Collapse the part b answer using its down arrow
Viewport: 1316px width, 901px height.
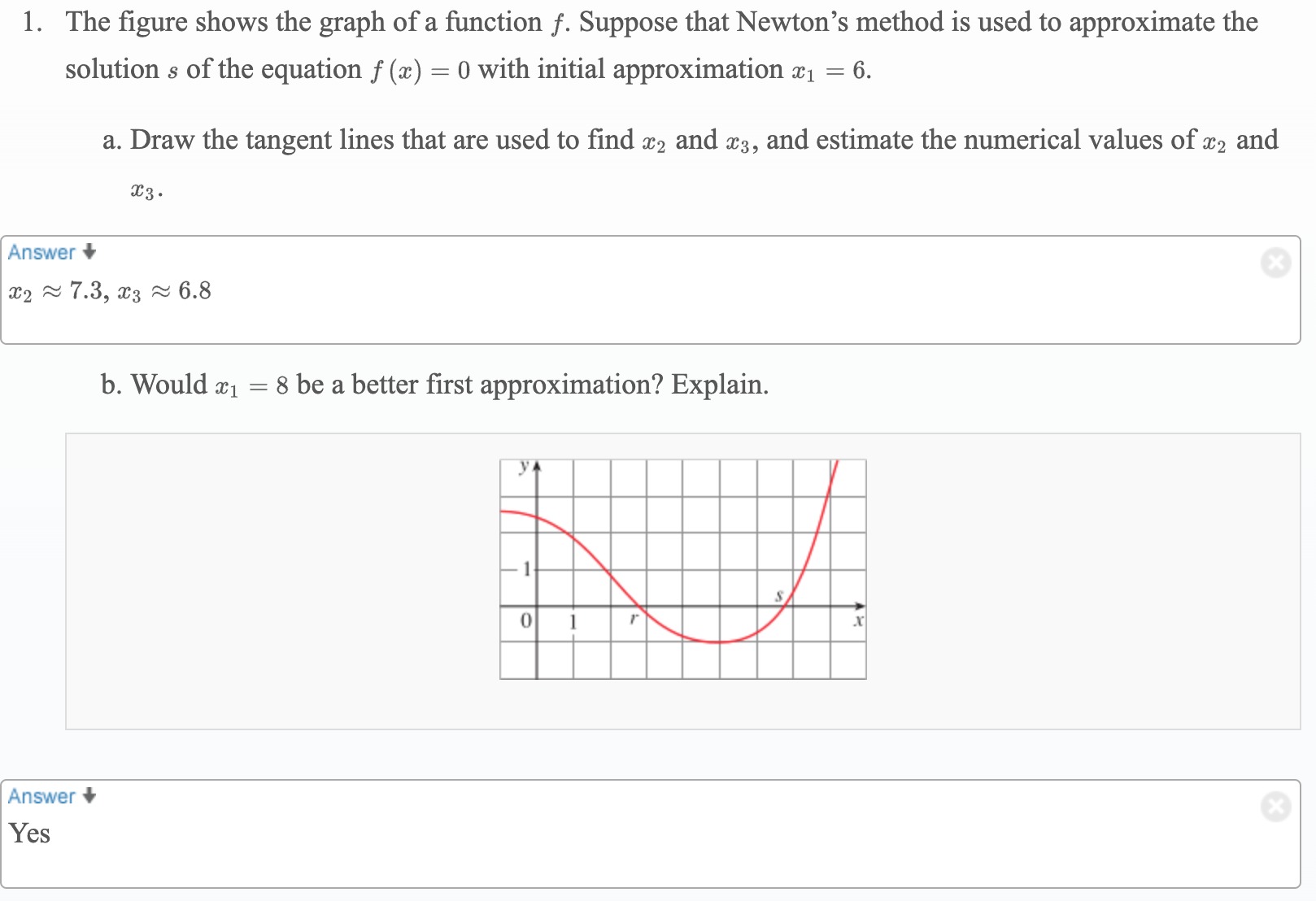(x=89, y=796)
